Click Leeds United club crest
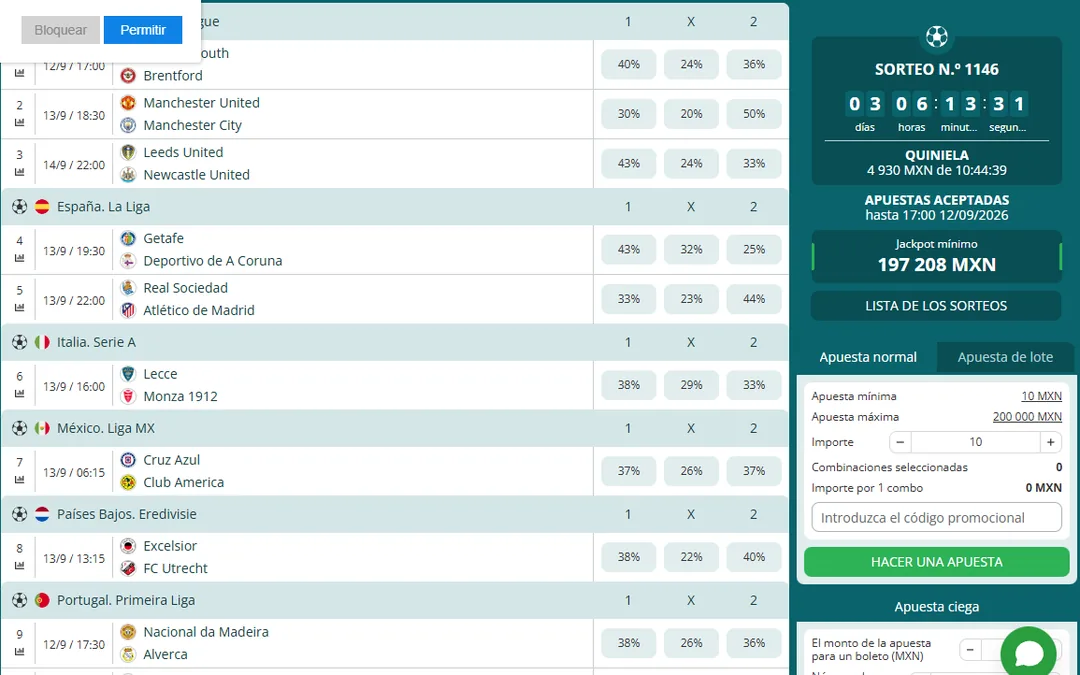This screenshot has height=675, width=1080. [x=128, y=152]
